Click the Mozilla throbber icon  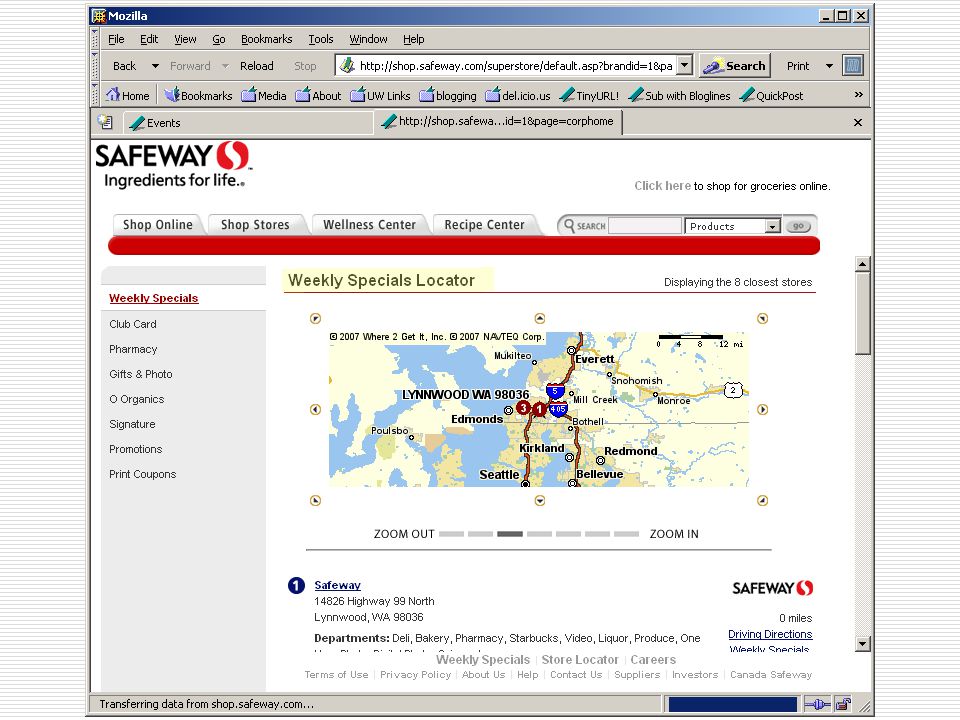click(853, 66)
